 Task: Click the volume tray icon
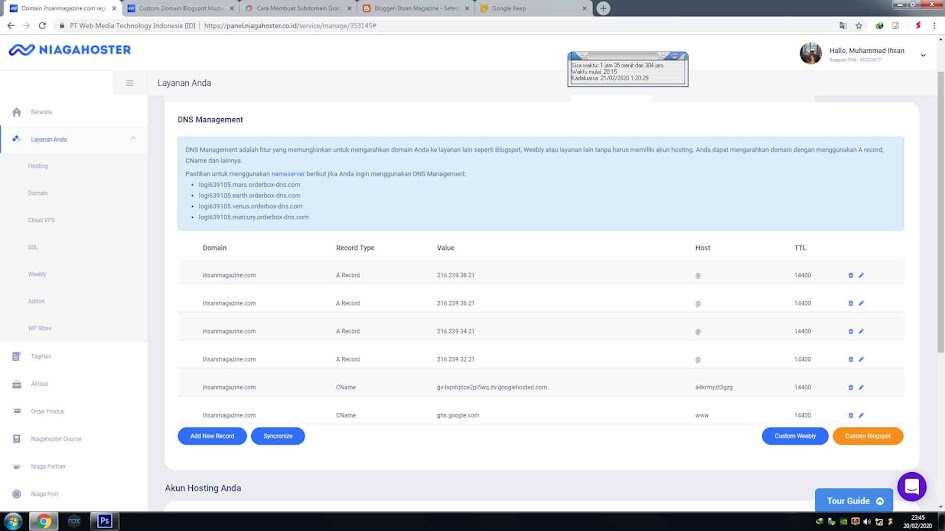tap(867, 522)
